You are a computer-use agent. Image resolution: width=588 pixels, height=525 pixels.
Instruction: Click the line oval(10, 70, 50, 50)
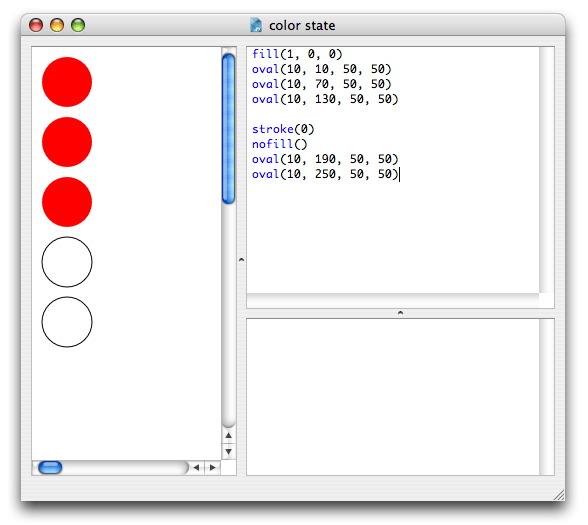coord(321,84)
